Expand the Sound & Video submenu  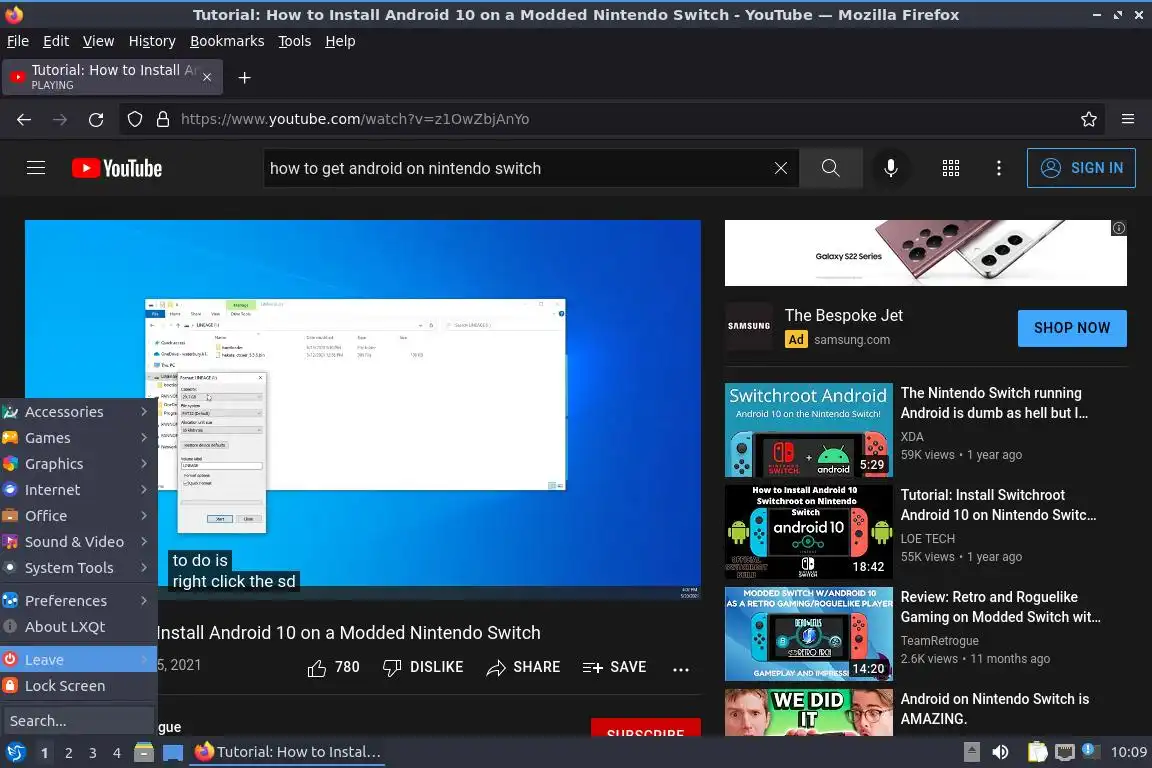coord(78,542)
